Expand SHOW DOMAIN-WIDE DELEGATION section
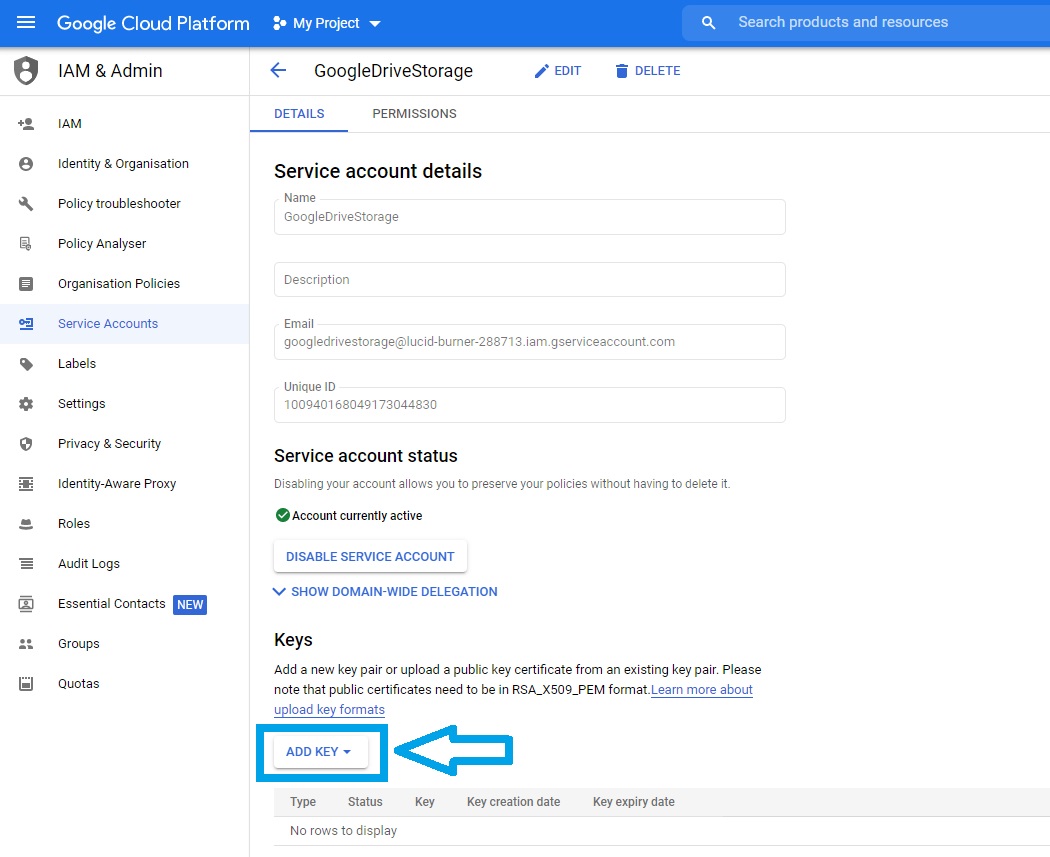This screenshot has height=857, width=1050. (x=386, y=592)
